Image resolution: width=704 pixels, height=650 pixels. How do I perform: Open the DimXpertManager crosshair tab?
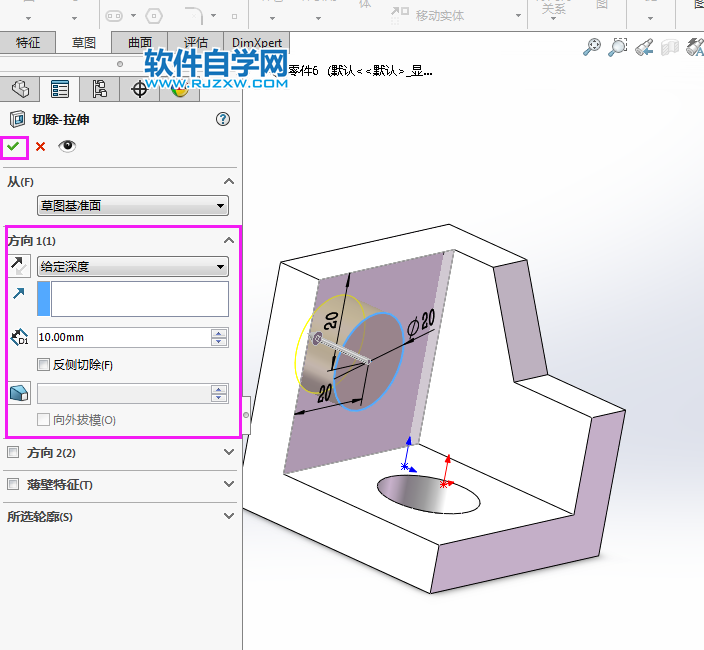click(139, 89)
